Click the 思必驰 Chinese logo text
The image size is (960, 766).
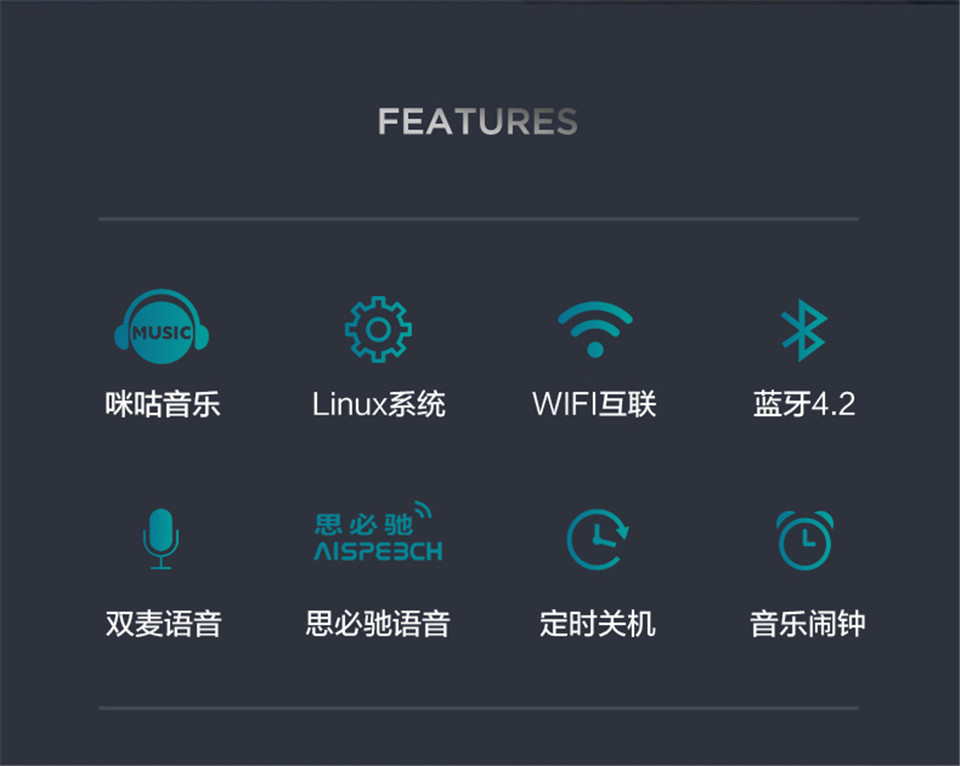click(x=365, y=525)
